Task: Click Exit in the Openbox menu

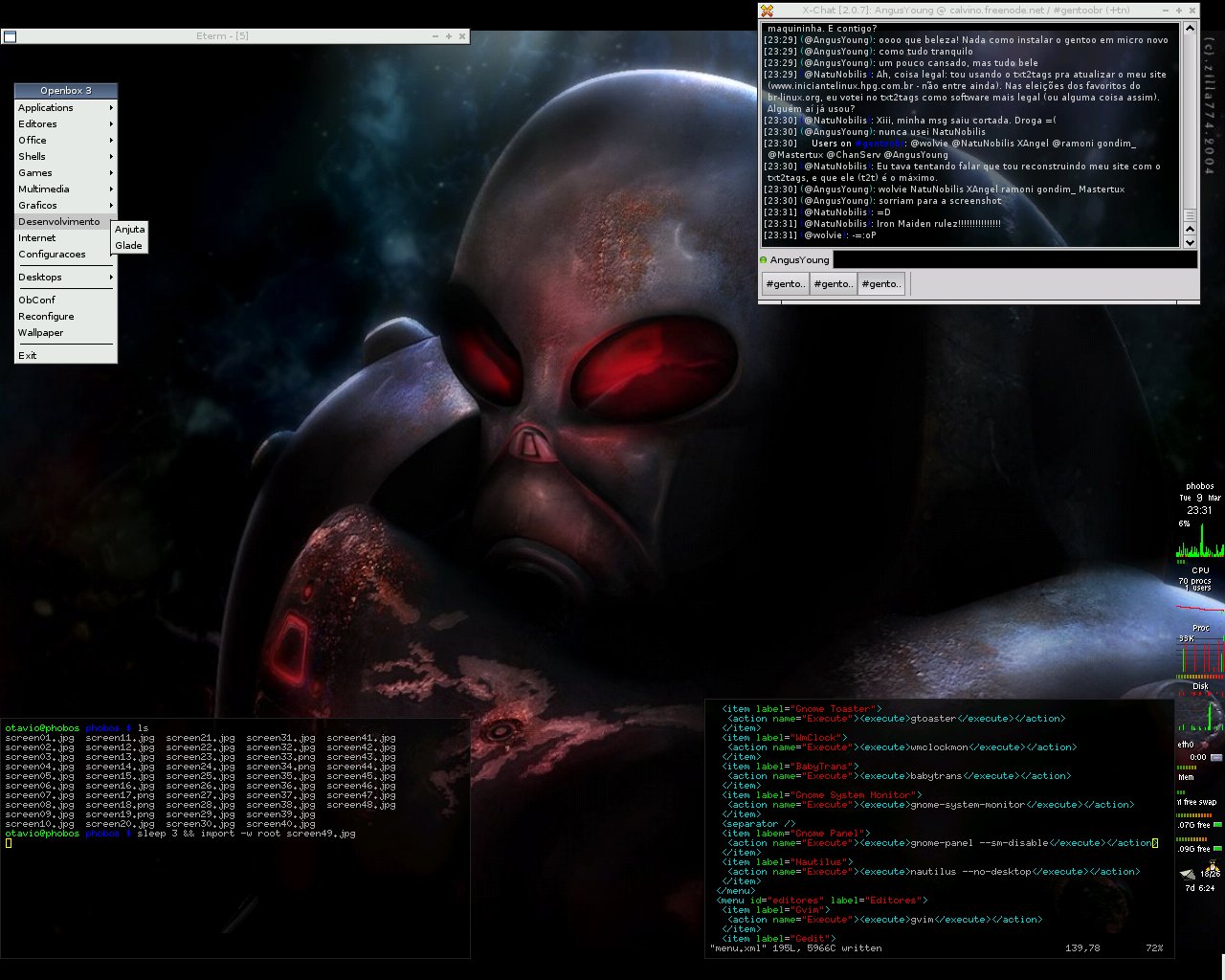Action: coord(65,356)
